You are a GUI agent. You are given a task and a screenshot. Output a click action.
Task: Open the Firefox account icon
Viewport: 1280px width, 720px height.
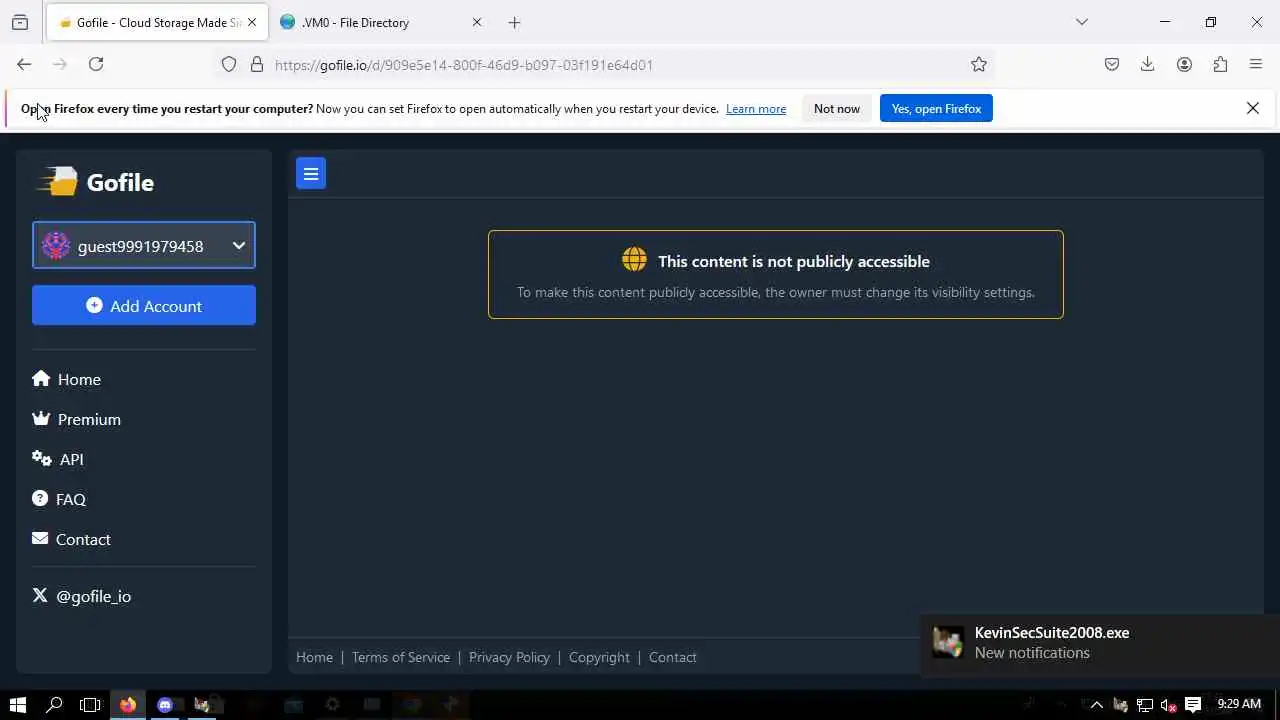tap(1184, 64)
